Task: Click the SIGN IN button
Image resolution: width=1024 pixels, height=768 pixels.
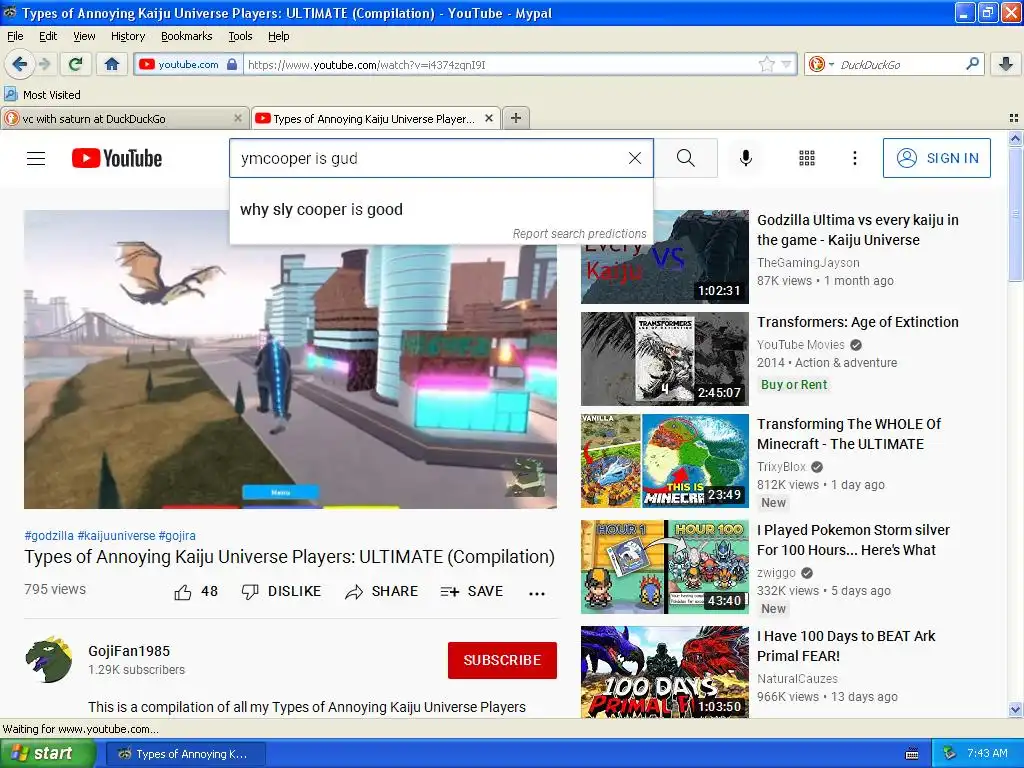Action: pyautogui.click(x=936, y=158)
